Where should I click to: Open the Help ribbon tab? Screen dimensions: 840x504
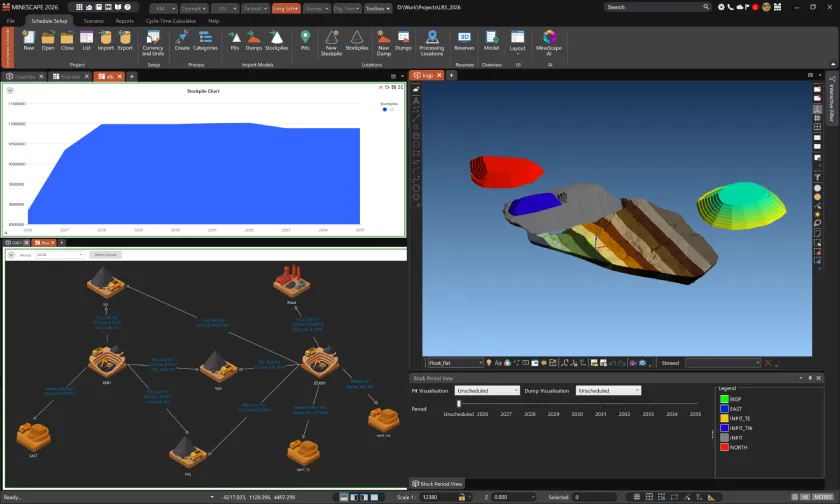pyautogui.click(x=214, y=21)
